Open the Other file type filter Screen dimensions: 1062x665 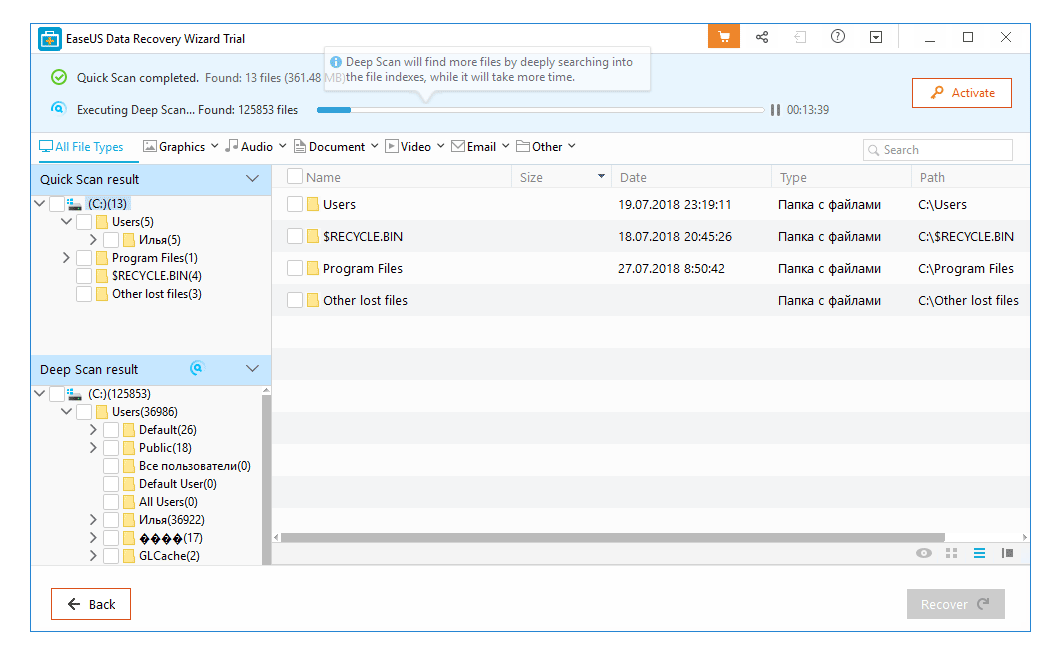click(x=546, y=147)
